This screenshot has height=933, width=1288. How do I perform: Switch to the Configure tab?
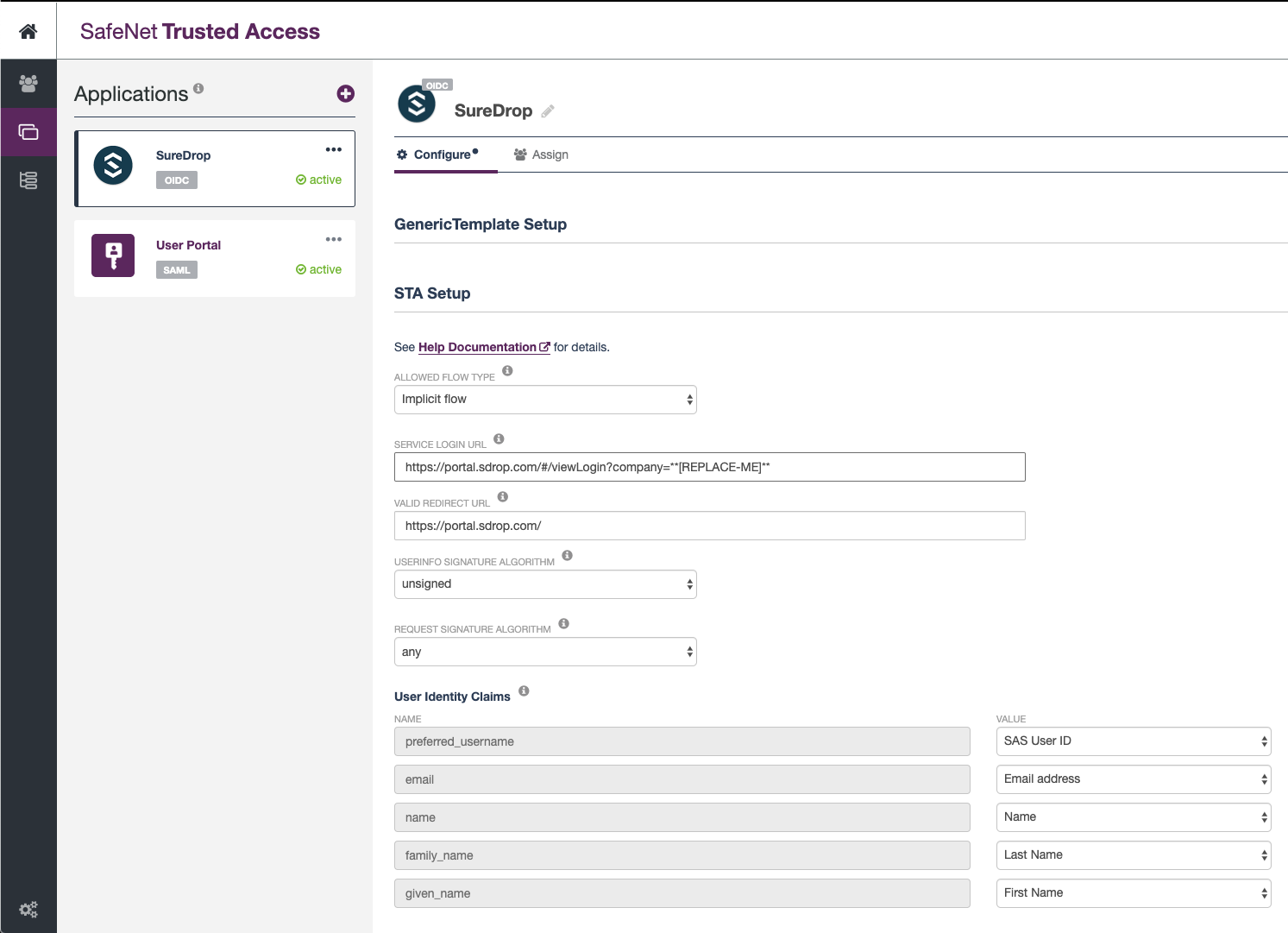click(445, 154)
